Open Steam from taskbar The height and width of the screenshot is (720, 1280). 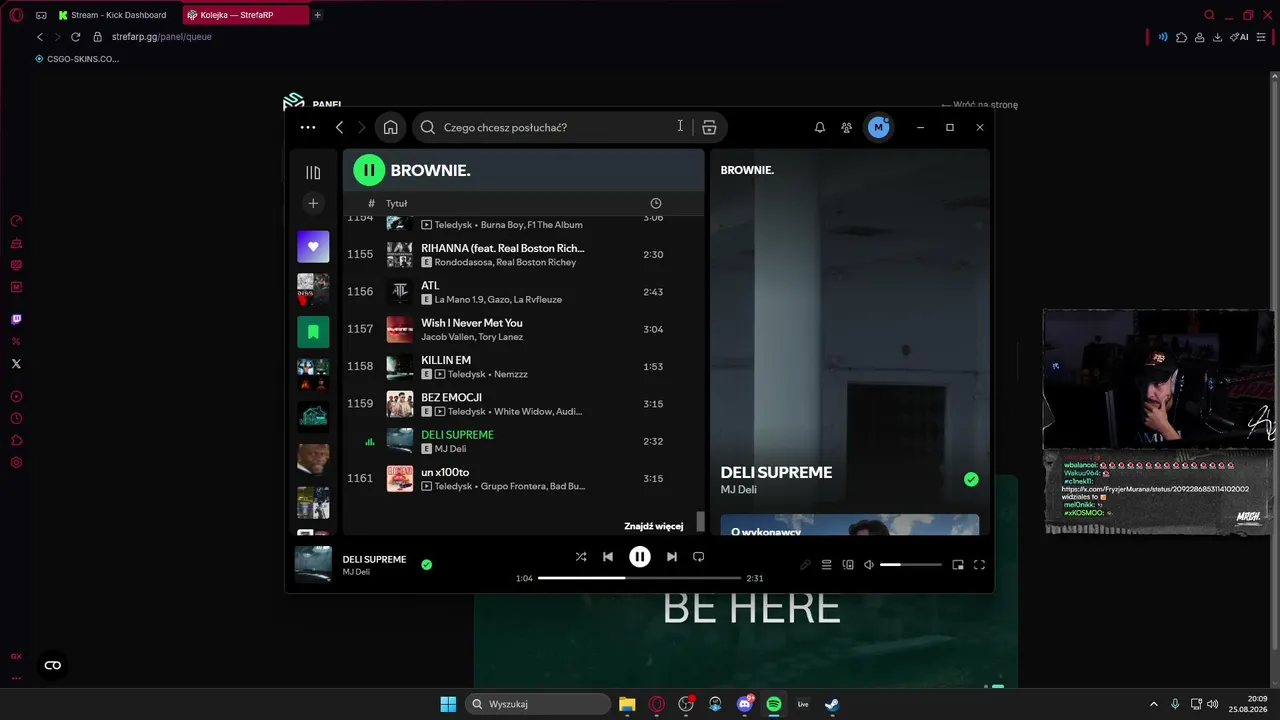[x=831, y=704]
